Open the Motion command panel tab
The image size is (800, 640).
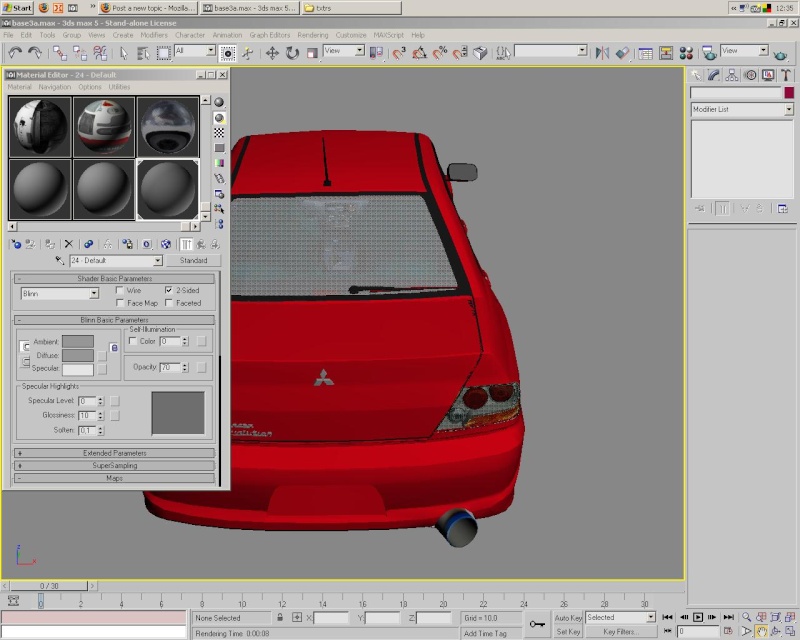coord(750,76)
